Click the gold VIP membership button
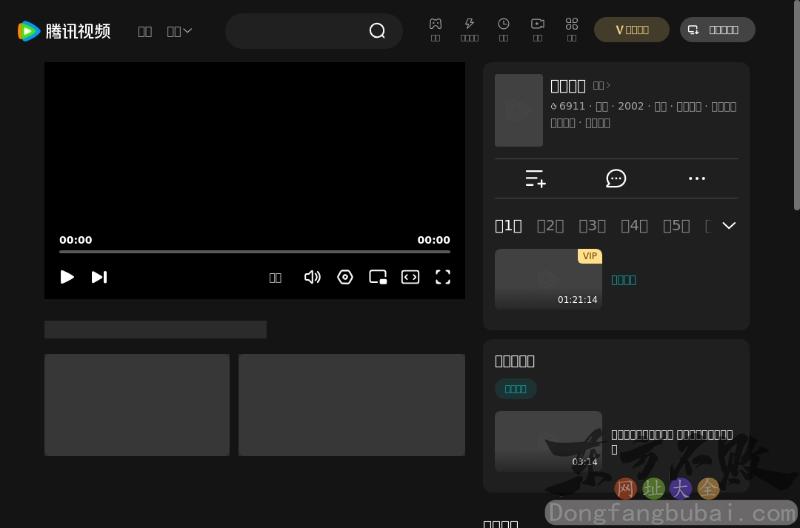Viewport: 800px width, 528px height. [x=632, y=30]
